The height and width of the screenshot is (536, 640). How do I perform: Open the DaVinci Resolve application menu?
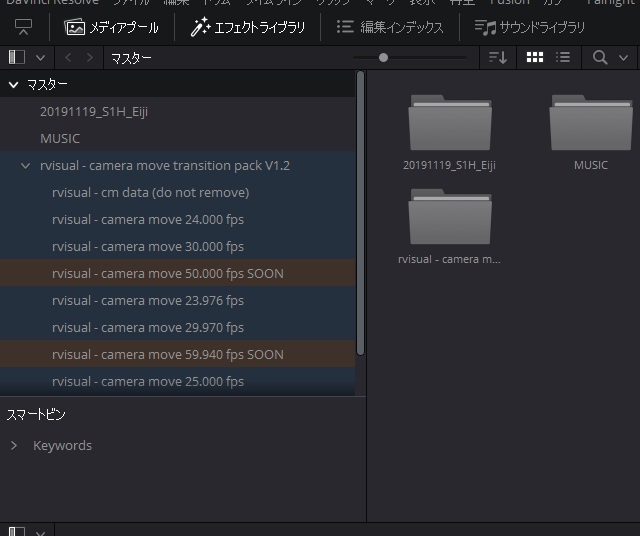pyautogui.click(x=52, y=2)
